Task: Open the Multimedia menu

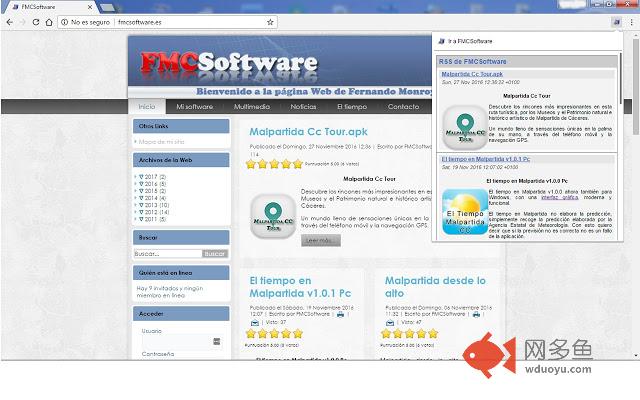Action: 251,107
